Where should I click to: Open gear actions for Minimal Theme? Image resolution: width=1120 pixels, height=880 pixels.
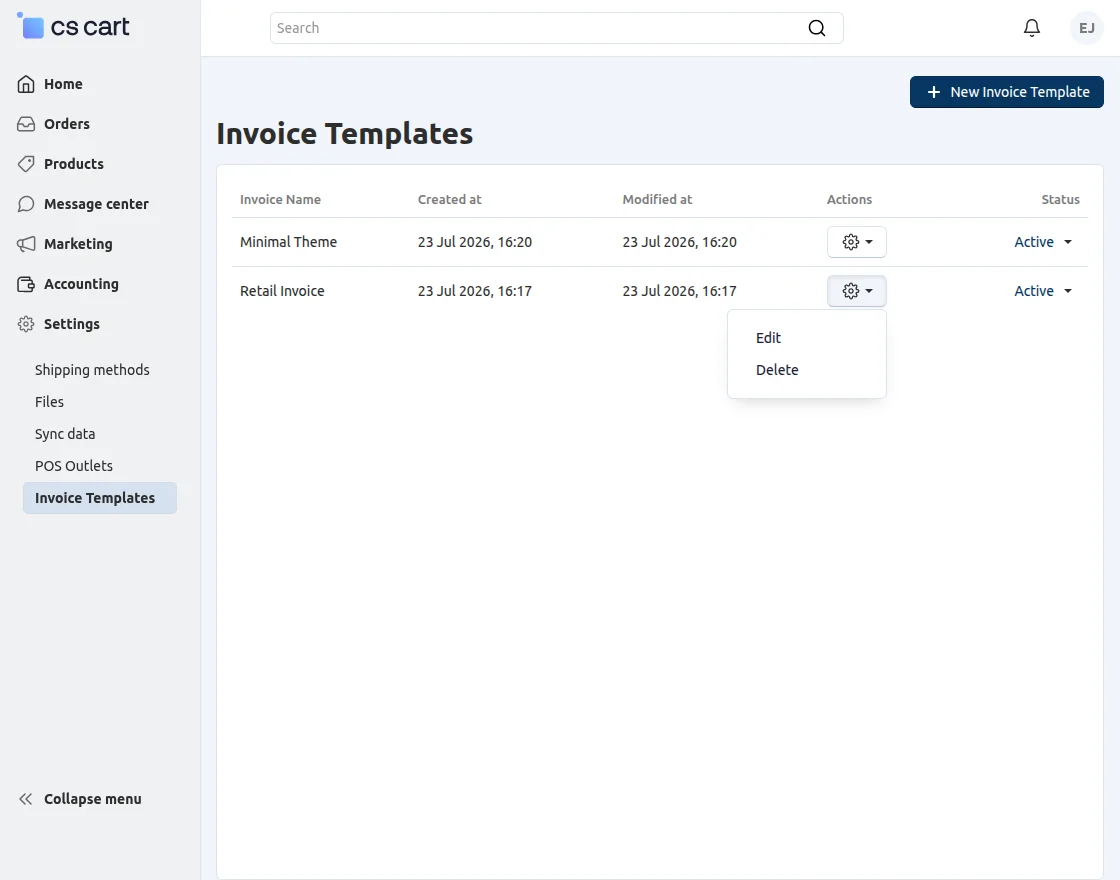[856, 242]
